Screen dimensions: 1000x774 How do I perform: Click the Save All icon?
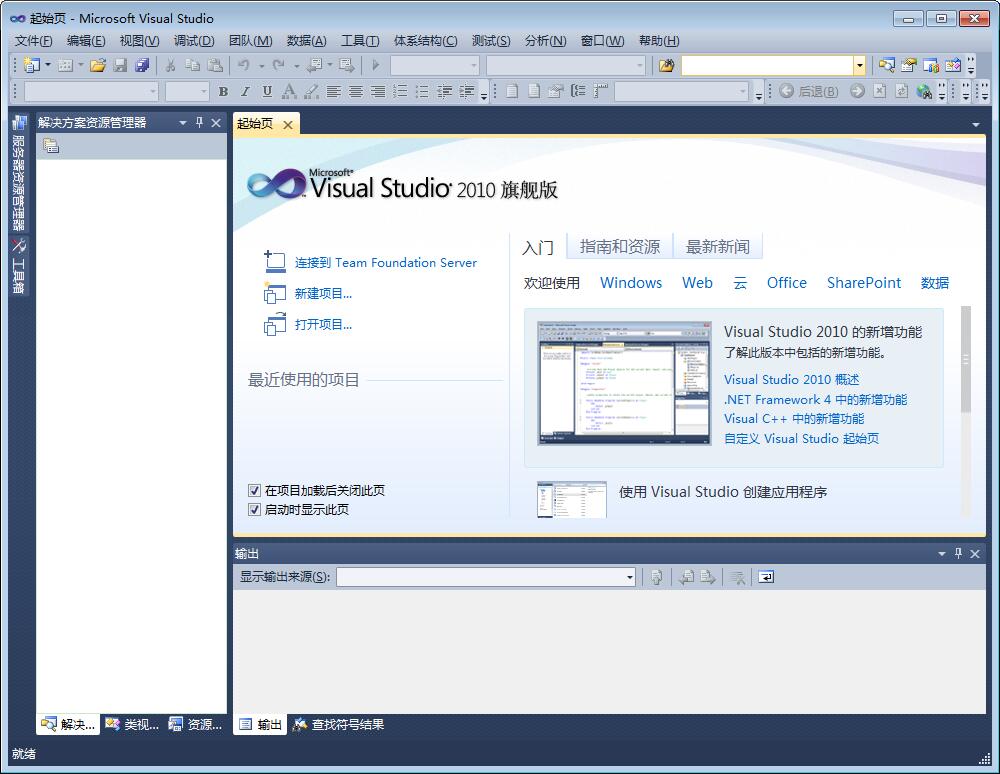[x=142, y=65]
